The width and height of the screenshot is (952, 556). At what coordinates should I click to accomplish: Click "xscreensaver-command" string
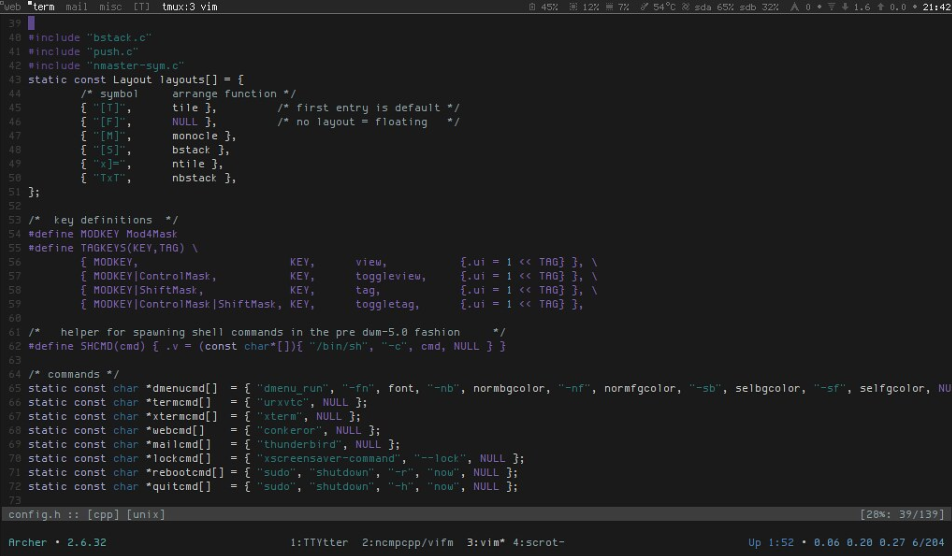tap(328, 458)
